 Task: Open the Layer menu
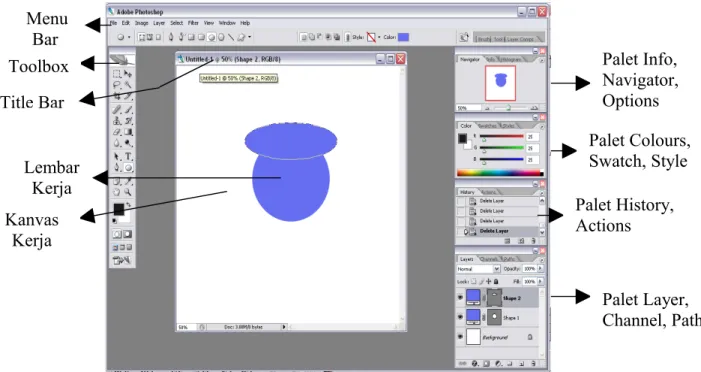click(159, 23)
